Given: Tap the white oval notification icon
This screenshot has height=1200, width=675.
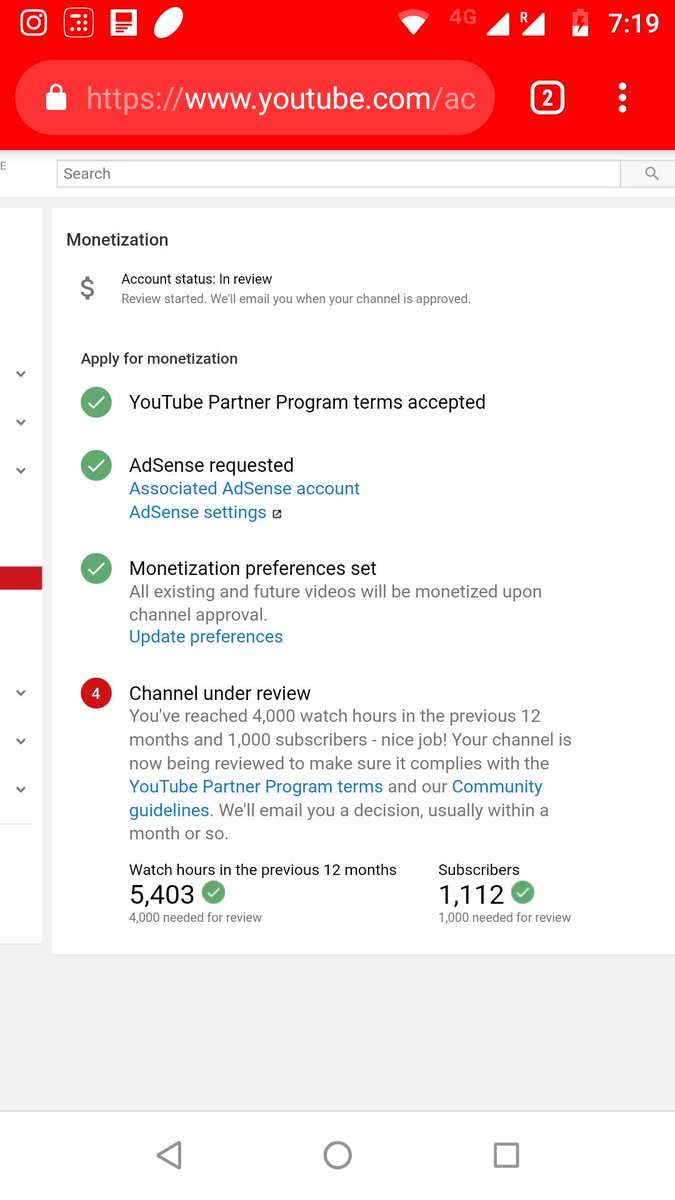Looking at the screenshot, I should point(169,21).
